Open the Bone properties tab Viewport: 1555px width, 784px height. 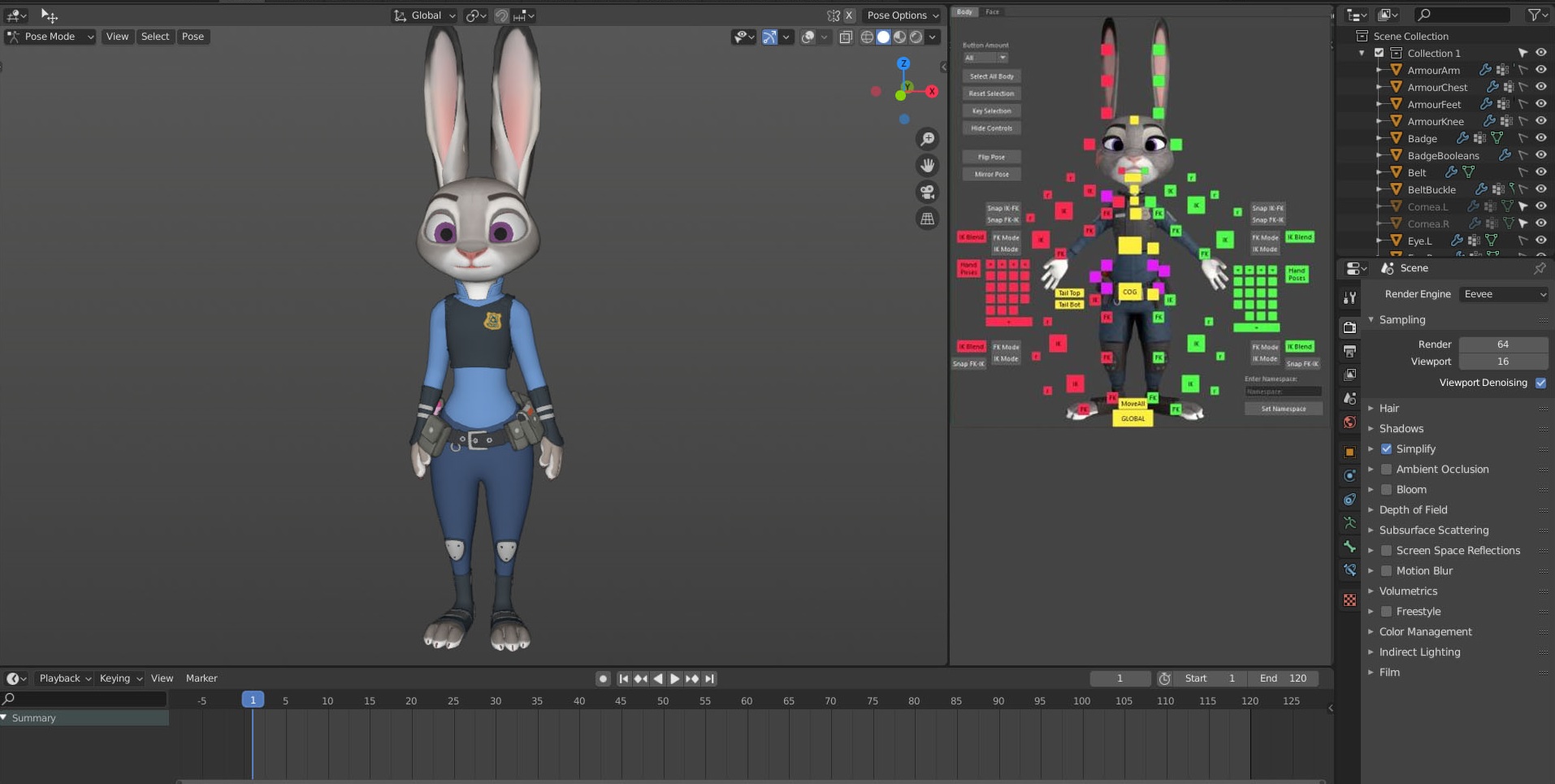pyautogui.click(x=1349, y=547)
